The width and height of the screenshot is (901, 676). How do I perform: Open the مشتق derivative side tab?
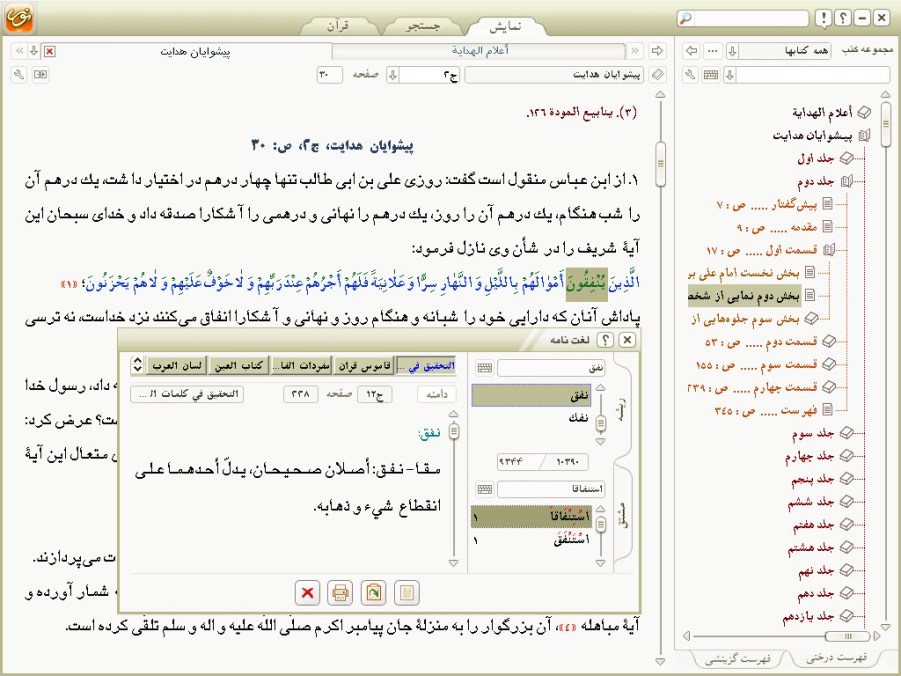[622, 516]
